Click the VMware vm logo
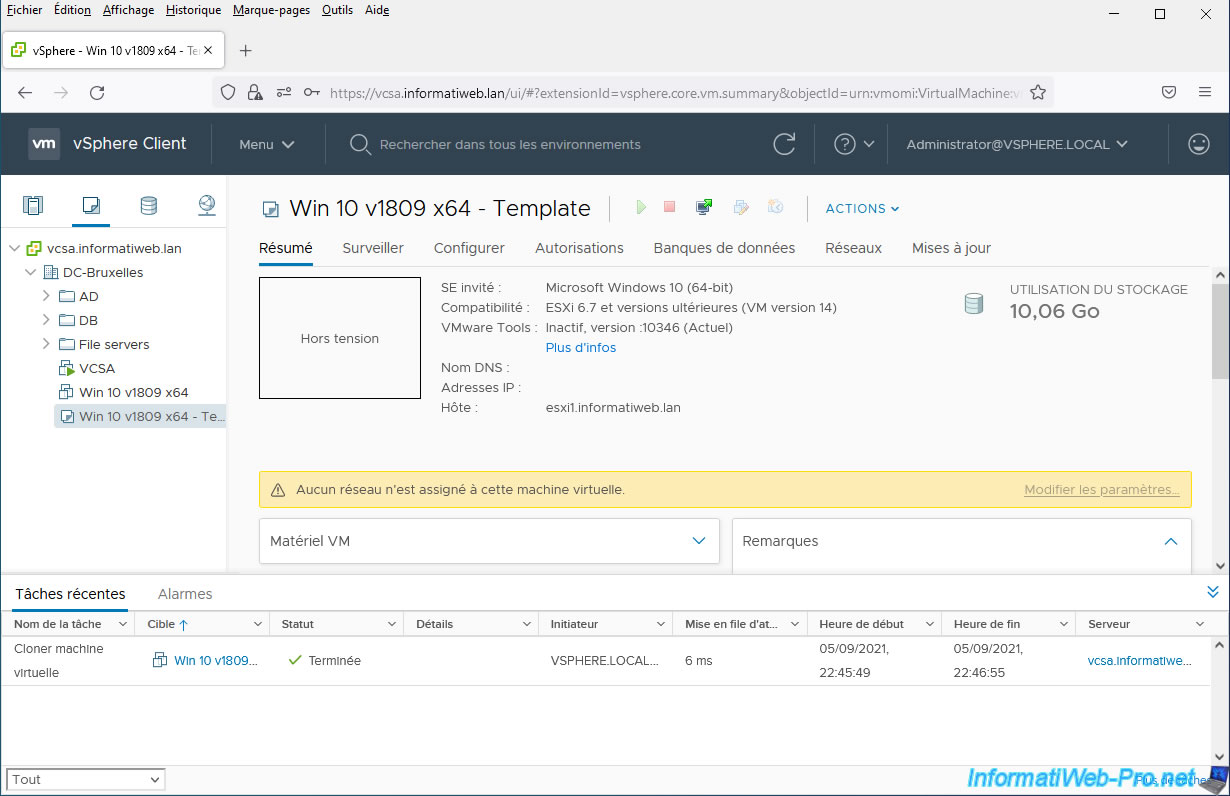The width and height of the screenshot is (1230, 796). coord(44,144)
